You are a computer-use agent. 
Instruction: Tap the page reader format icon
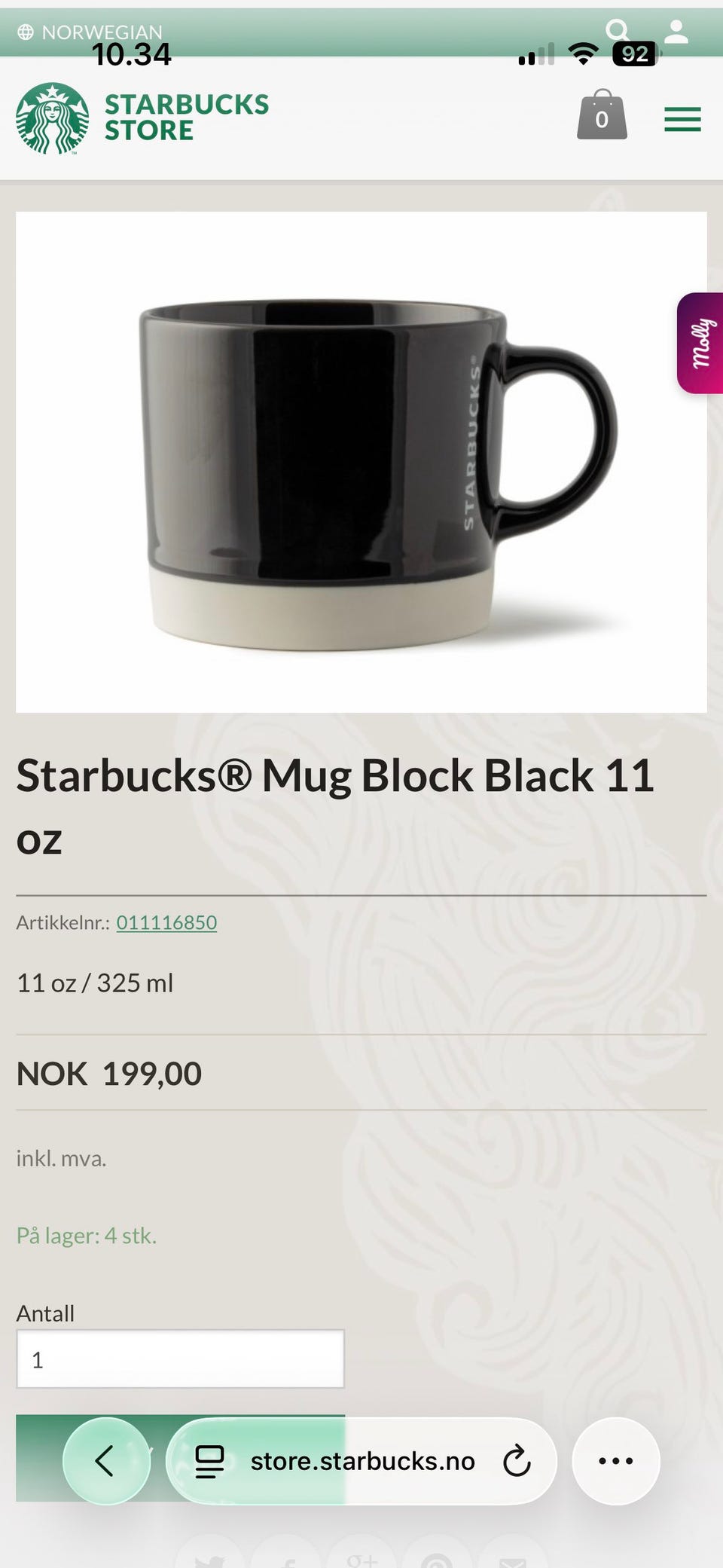point(209,1461)
